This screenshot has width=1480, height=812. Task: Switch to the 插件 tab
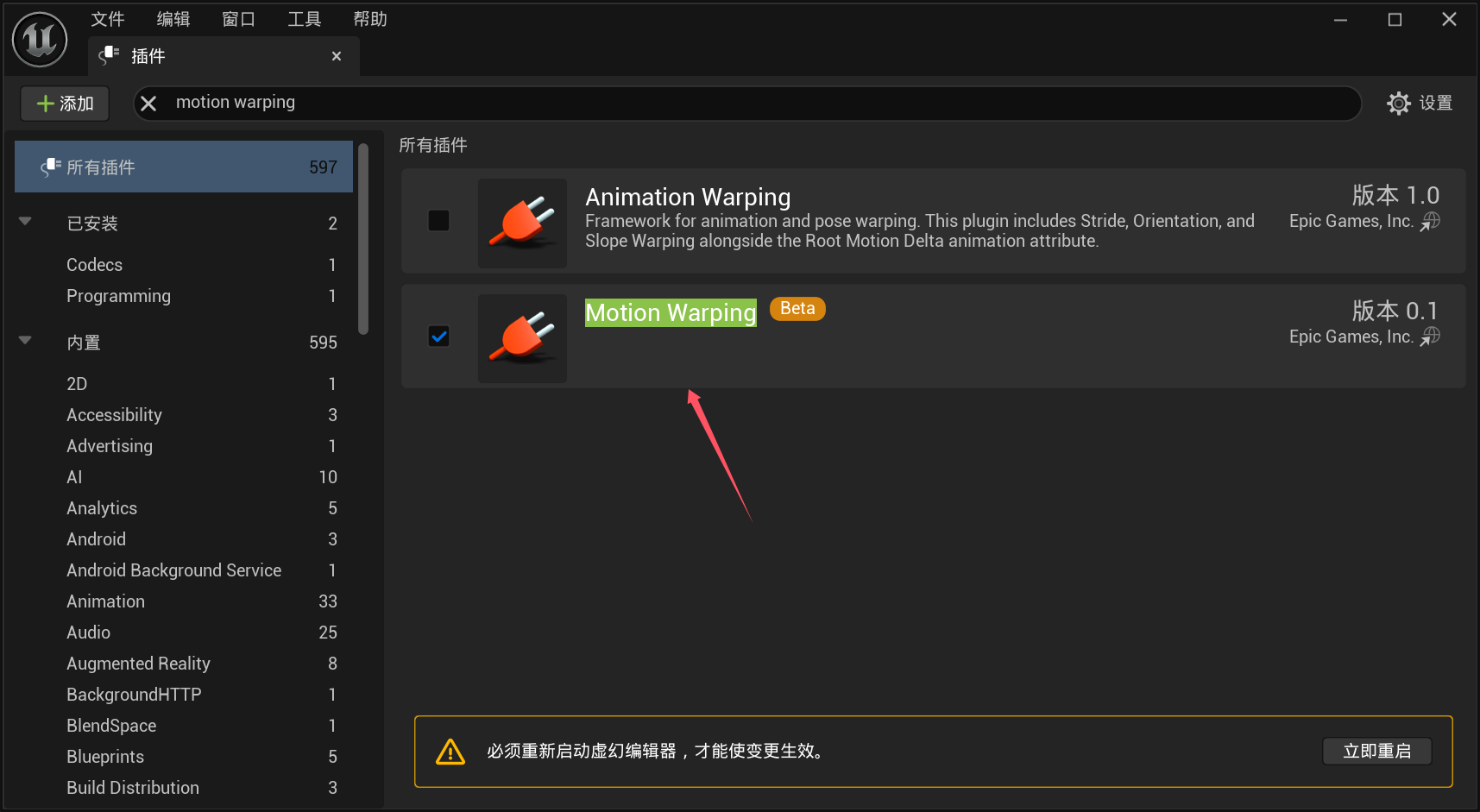(x=224, y=56)
